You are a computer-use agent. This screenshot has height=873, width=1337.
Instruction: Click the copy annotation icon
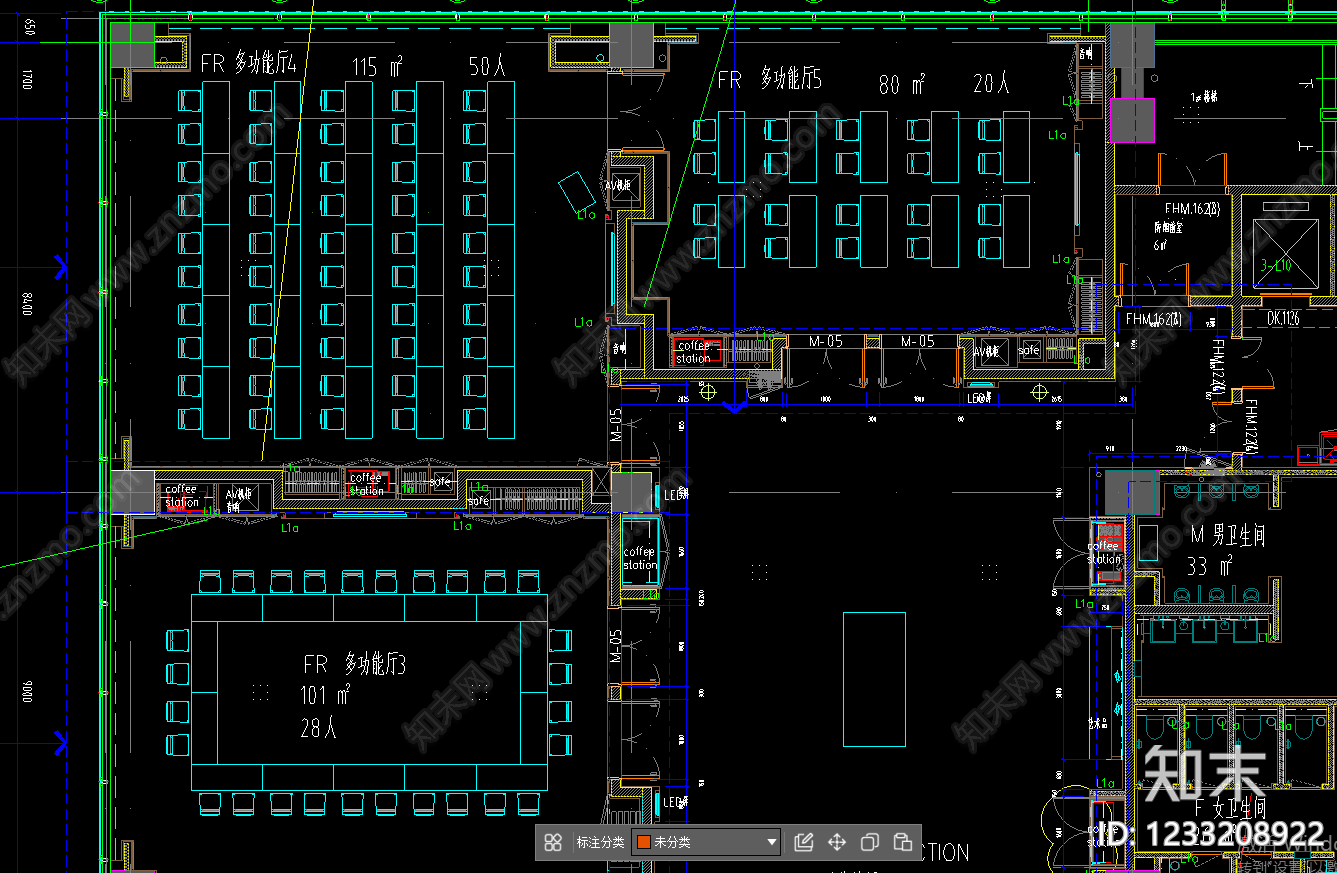pyautogui.click(x=870, y=842)
